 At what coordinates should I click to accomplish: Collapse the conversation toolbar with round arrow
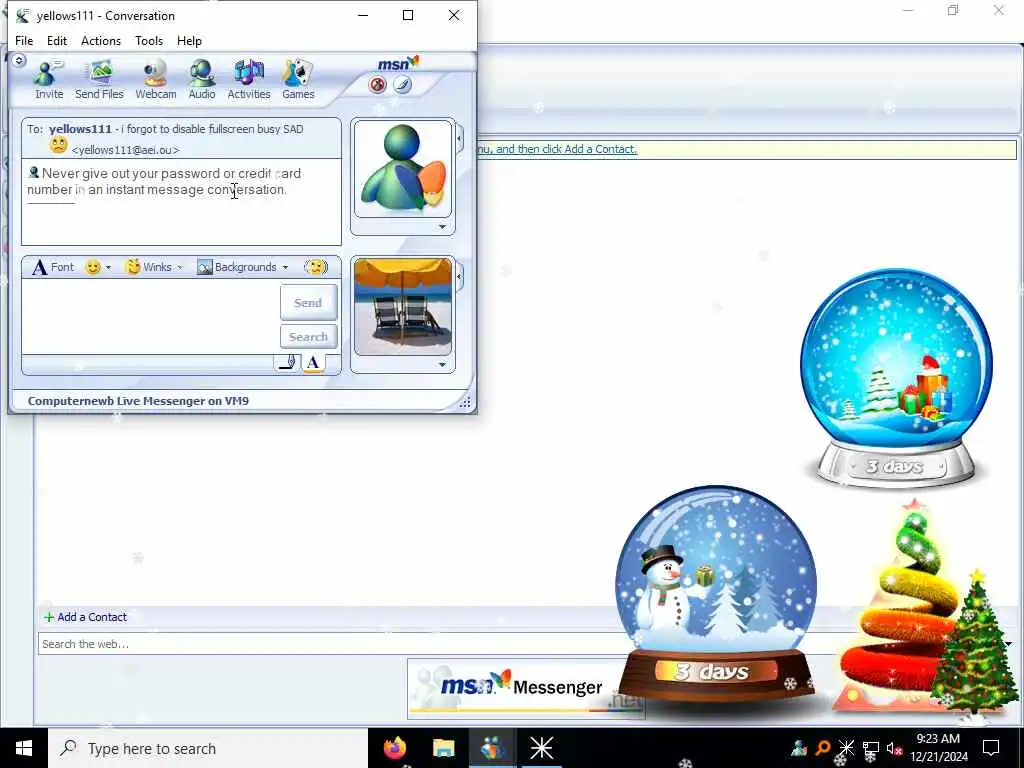19,60
